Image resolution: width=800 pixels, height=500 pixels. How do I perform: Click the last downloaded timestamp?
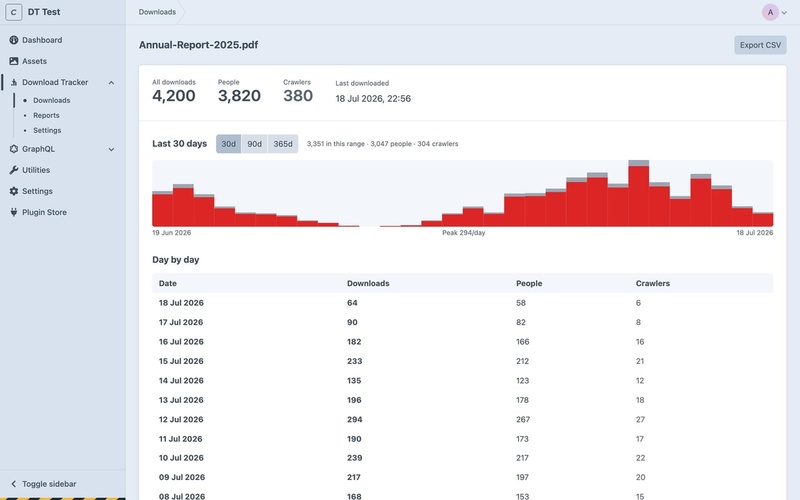[373, 98]
